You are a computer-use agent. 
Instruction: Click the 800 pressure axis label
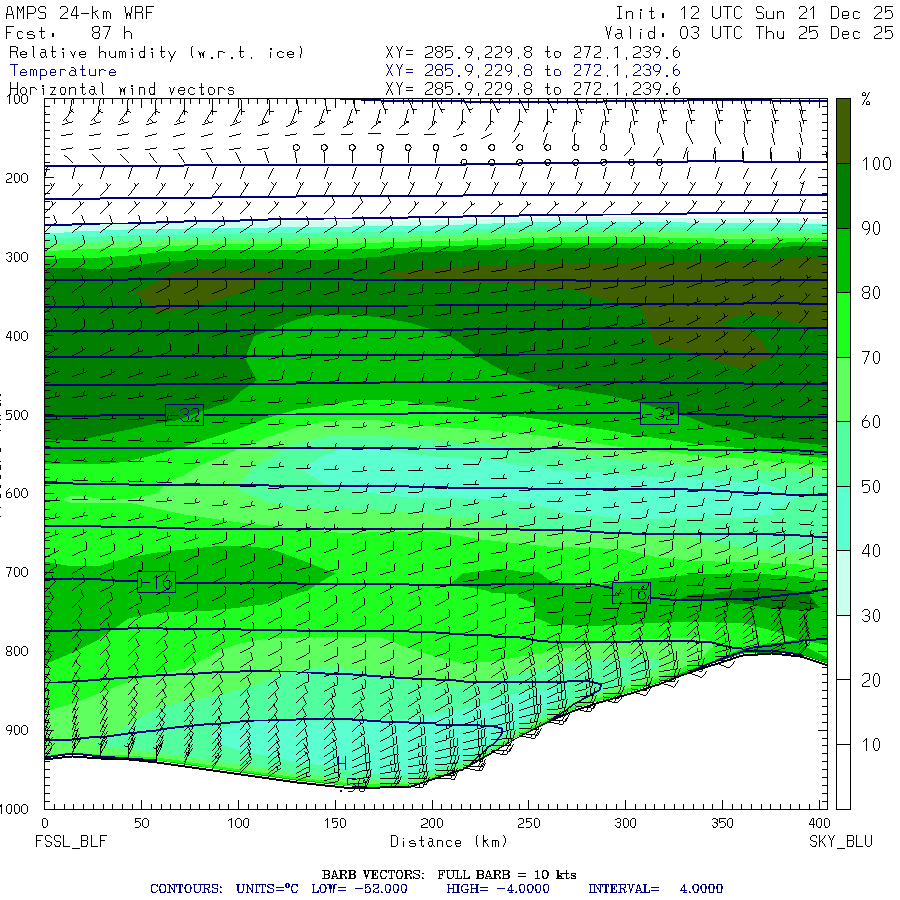(x=17, y=651)
